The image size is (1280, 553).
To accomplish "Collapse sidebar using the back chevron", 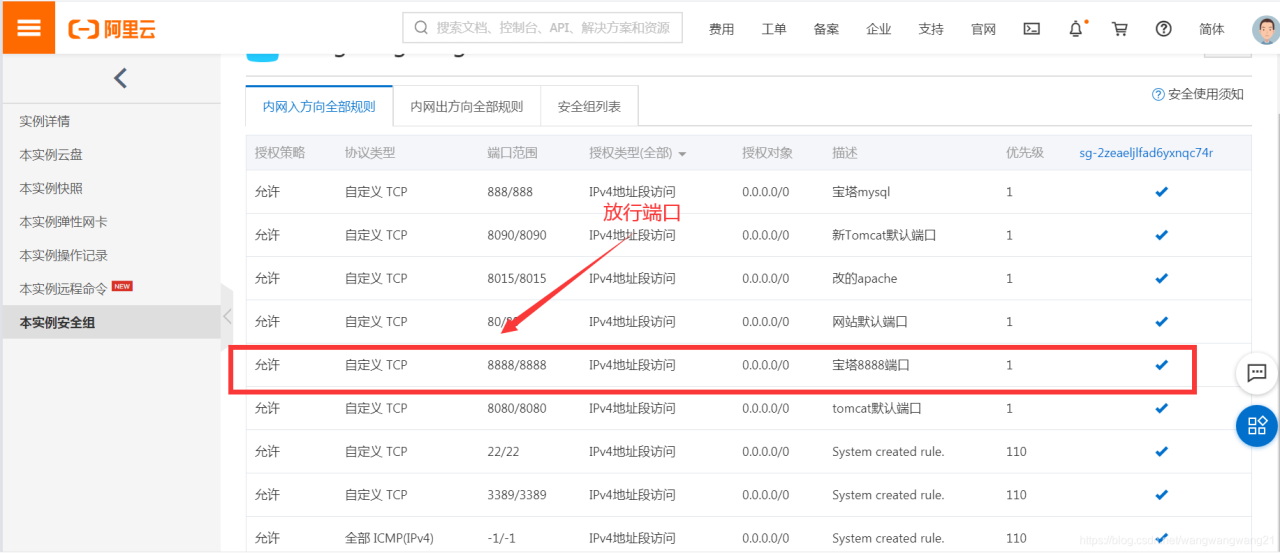I will coord(120,77).
